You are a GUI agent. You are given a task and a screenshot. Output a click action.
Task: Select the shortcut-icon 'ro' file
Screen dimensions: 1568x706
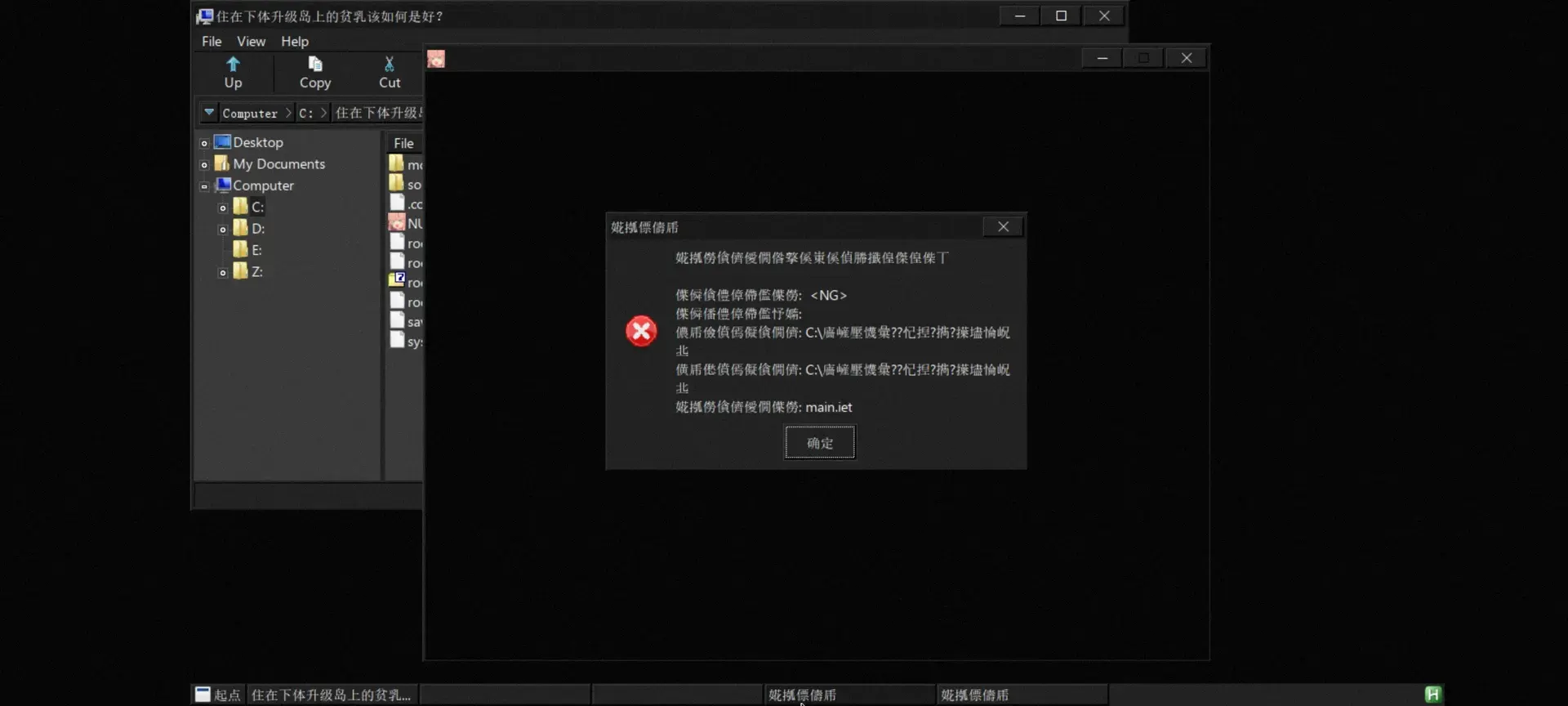406,282
